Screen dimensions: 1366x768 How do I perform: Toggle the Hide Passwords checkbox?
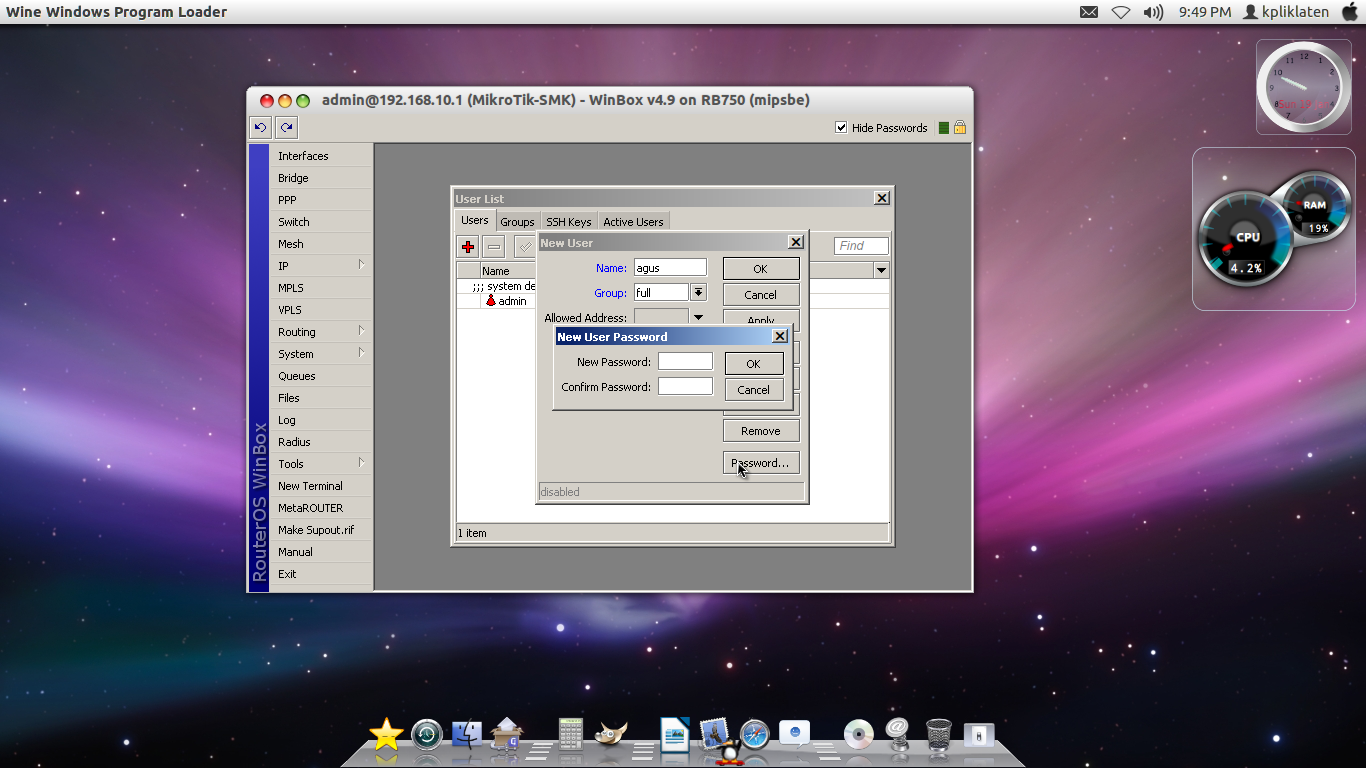(841, 128)
